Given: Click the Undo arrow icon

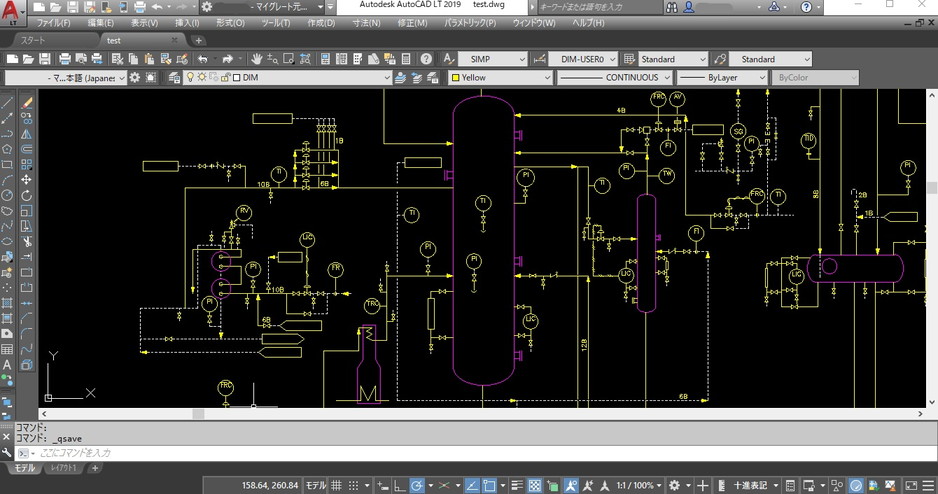Looking at the screenshot, I should 203,59.
